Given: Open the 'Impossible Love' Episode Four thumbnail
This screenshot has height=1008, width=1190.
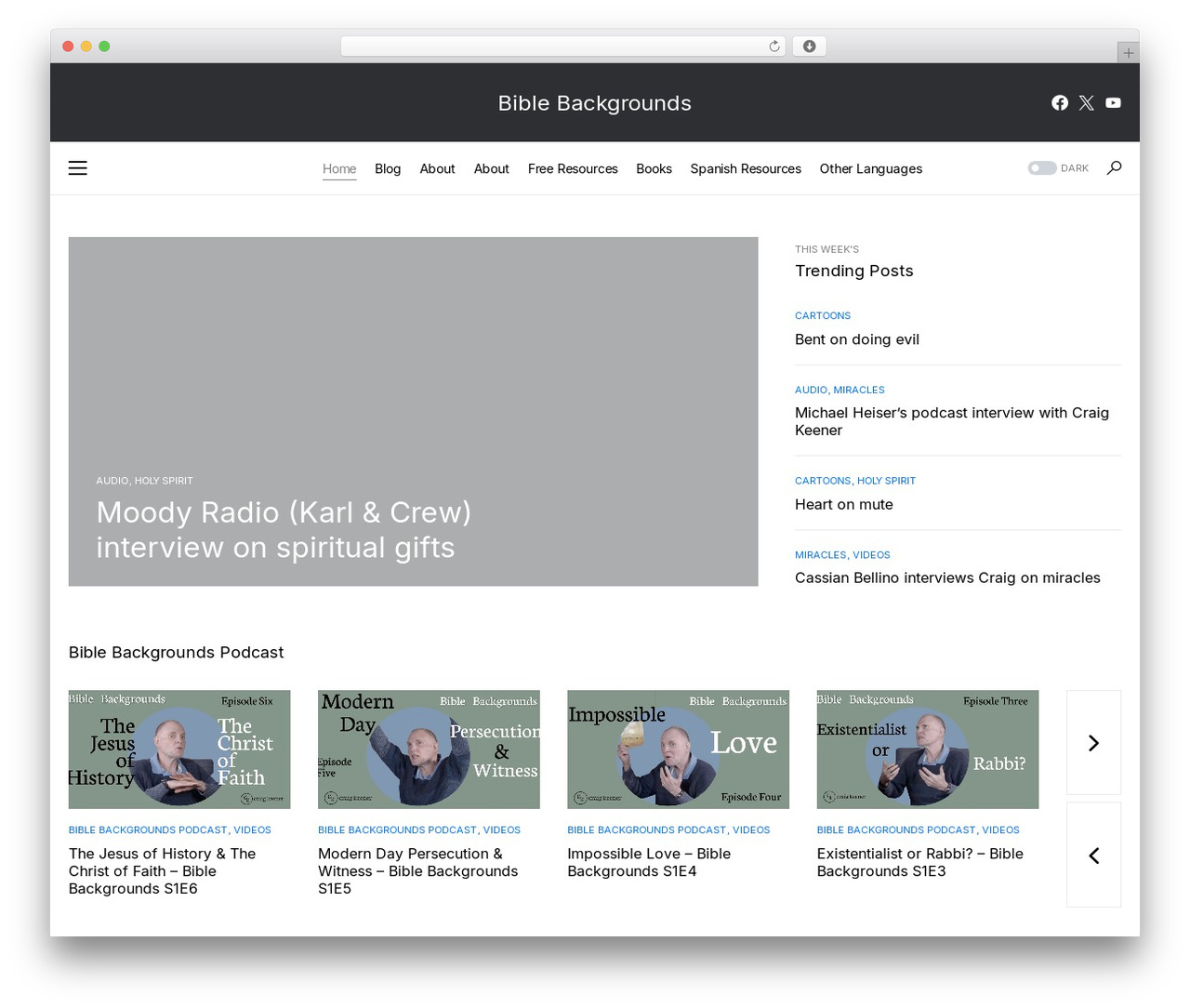Looking at the screenshot, I should point(678,749).
